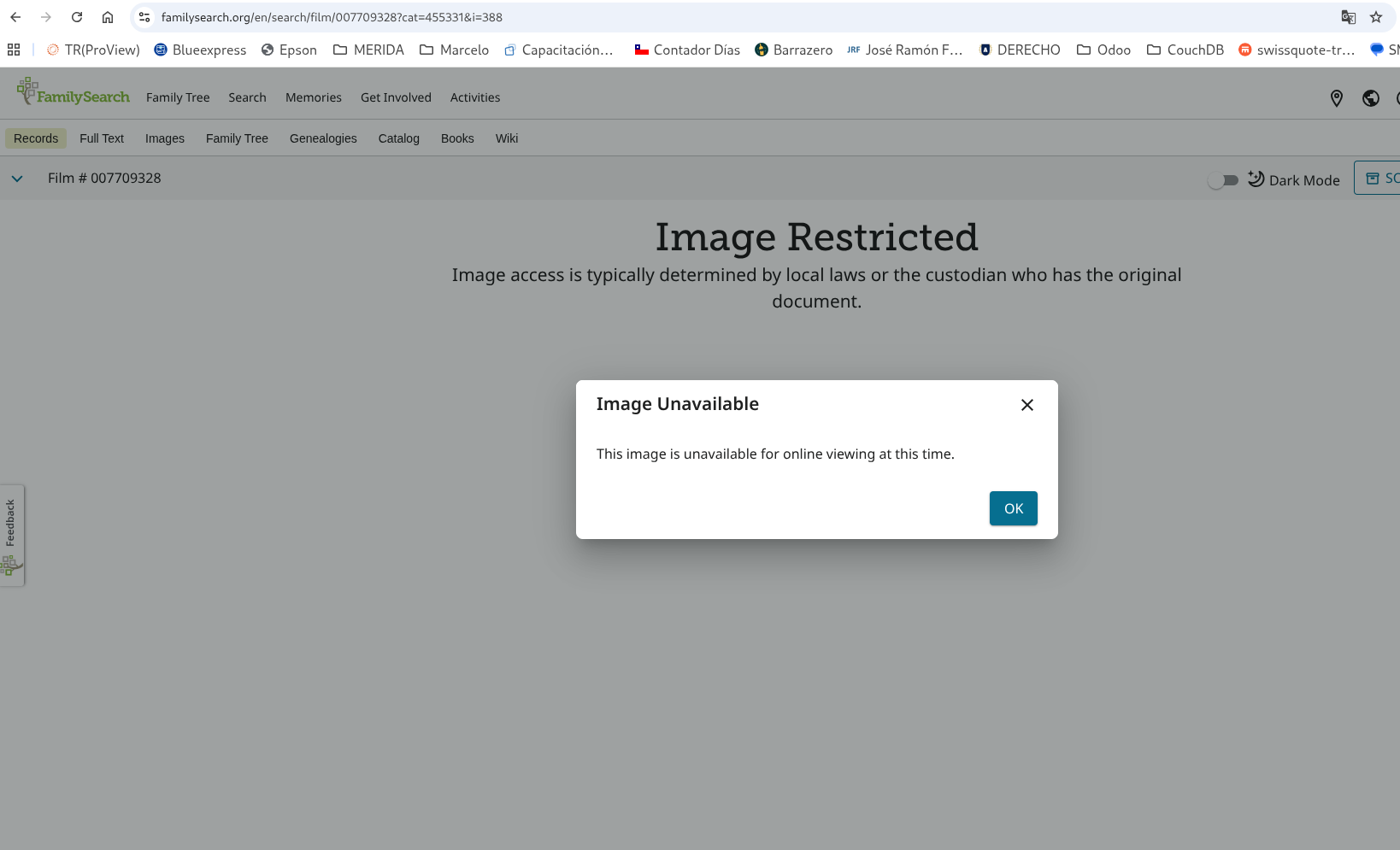
Task: Click the translate page icon
Action: tap(1349, 17)
